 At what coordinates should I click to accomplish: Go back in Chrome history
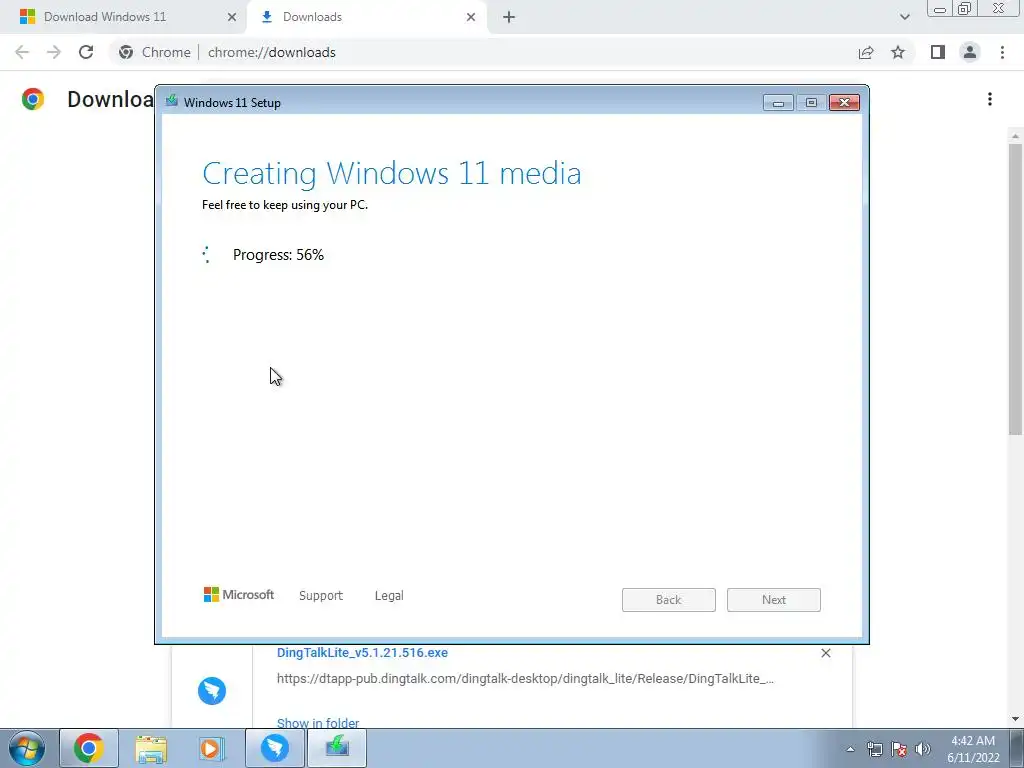(x=22, y=52)
